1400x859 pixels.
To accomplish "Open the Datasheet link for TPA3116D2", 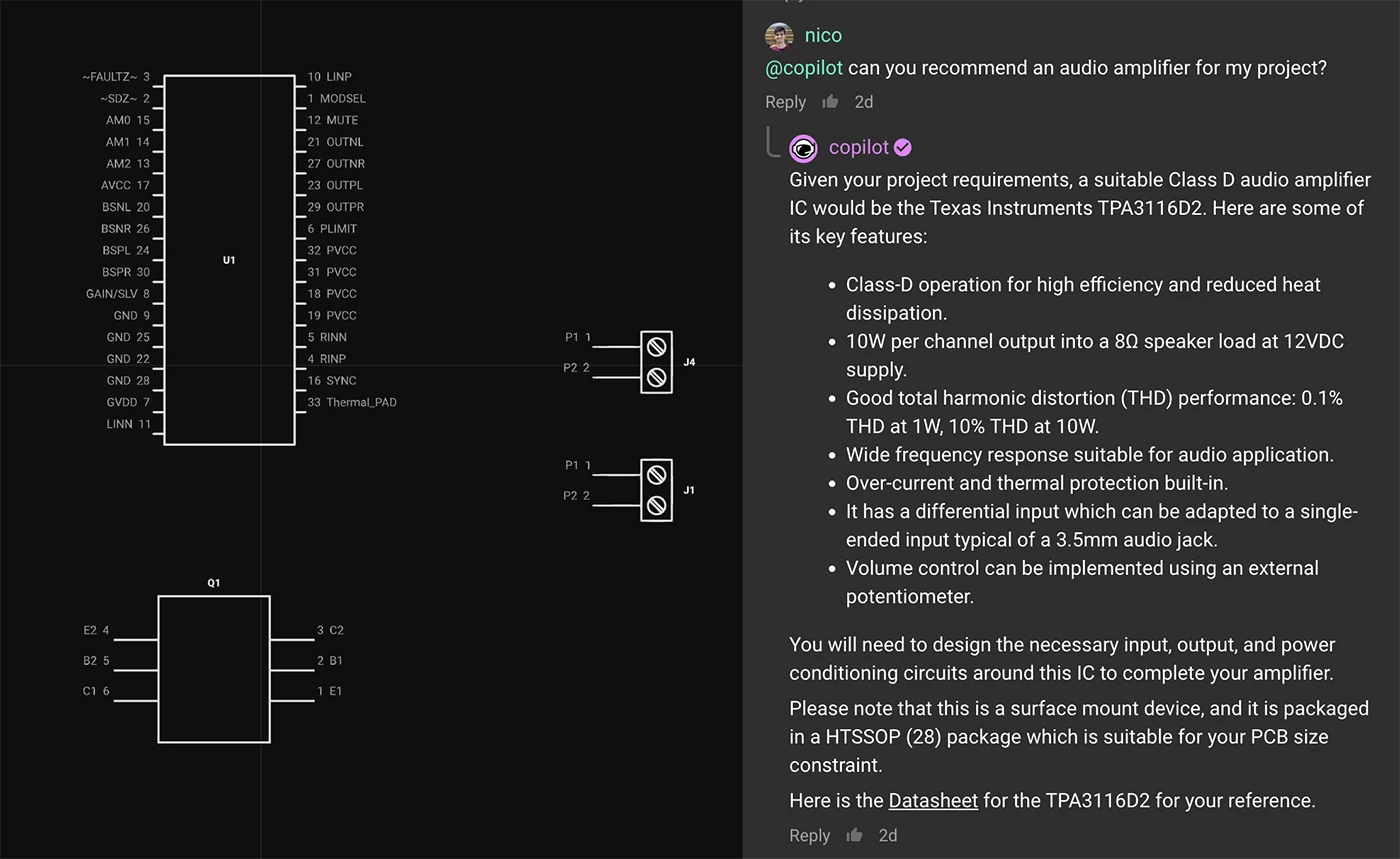I will coord(932,801).
